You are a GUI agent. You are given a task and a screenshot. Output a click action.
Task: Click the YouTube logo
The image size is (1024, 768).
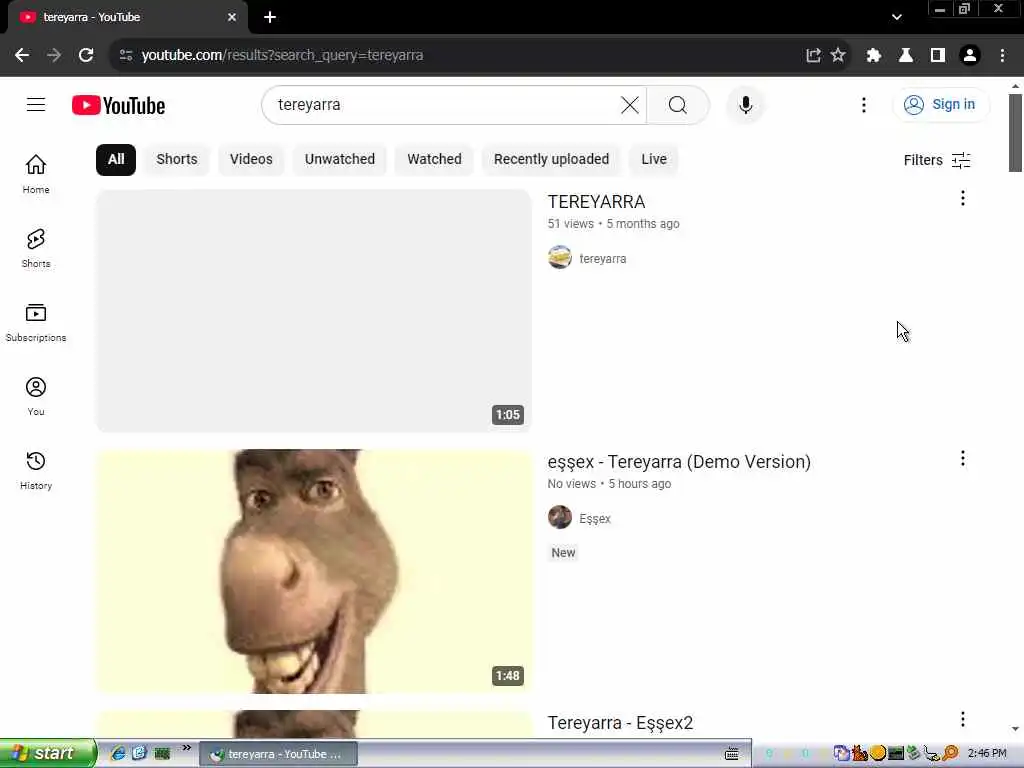118,105
